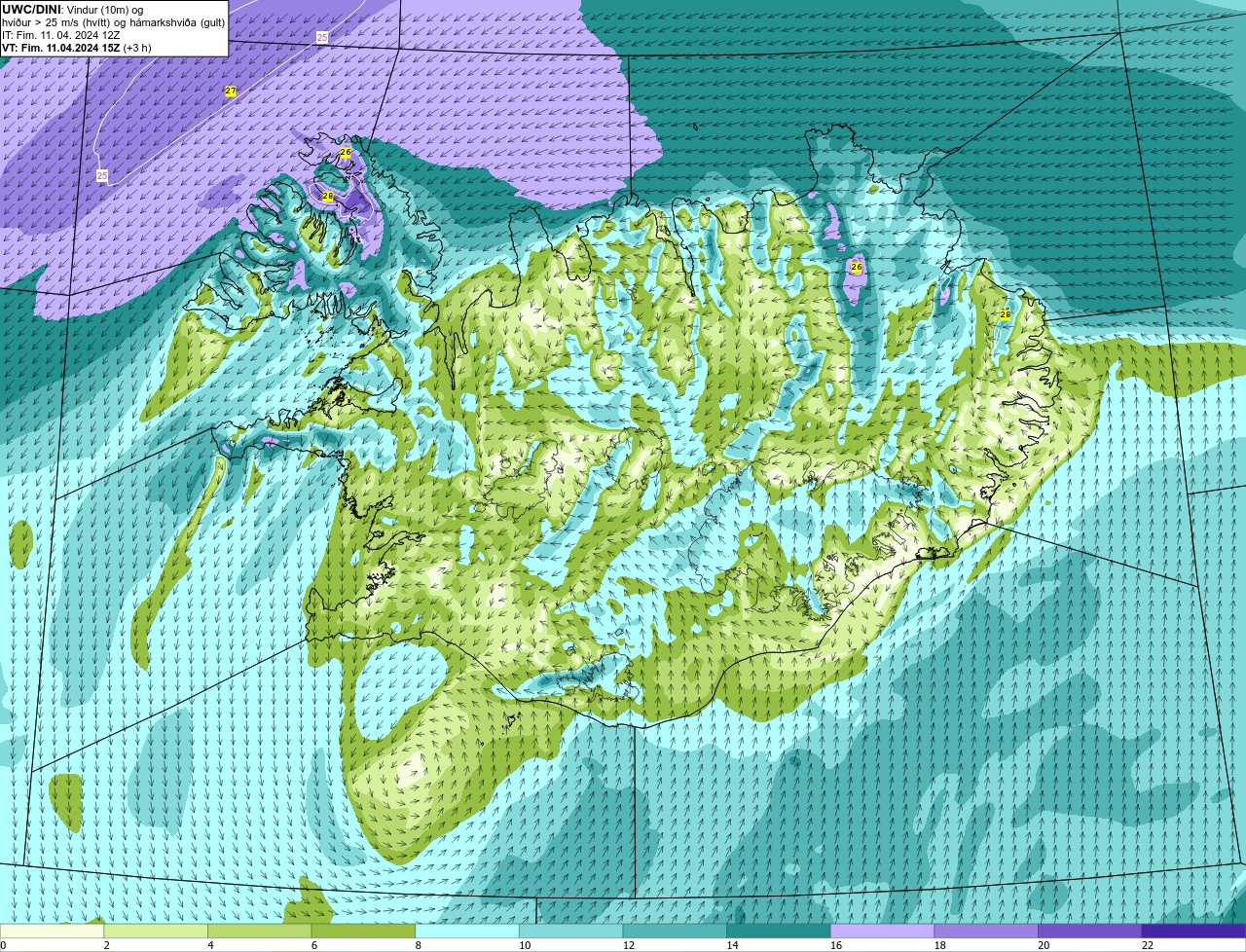
Task: Click the yellow "28" gust label in eastern Iceland
Action: tap(1006, 314)
